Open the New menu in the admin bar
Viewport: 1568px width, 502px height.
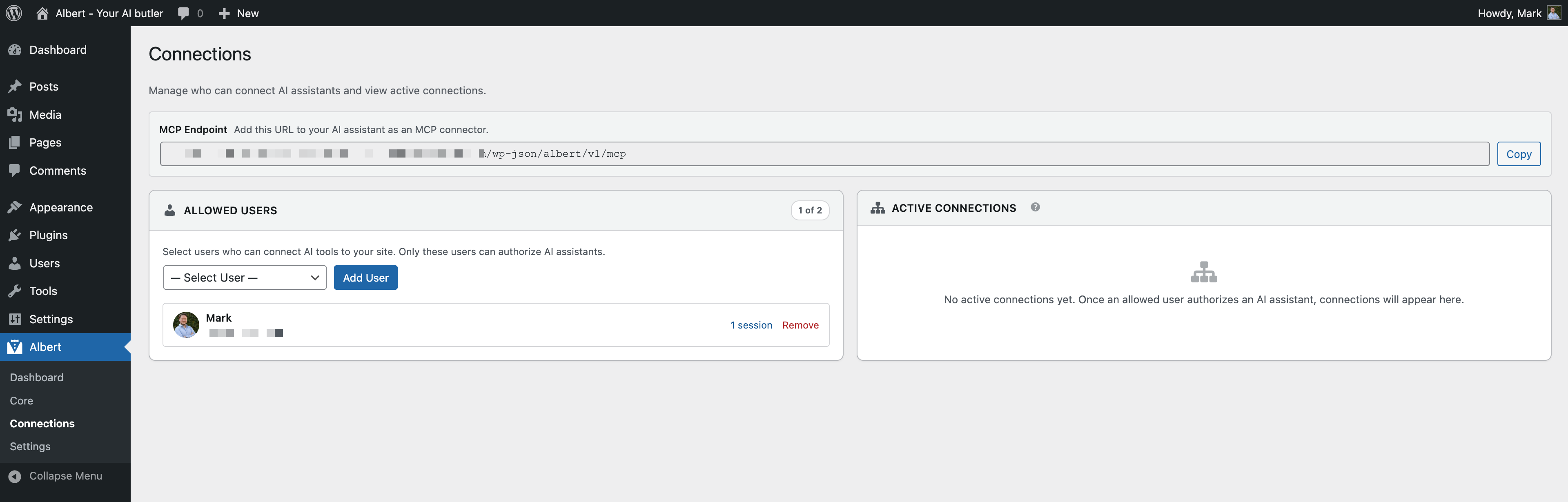pos(238,13)
